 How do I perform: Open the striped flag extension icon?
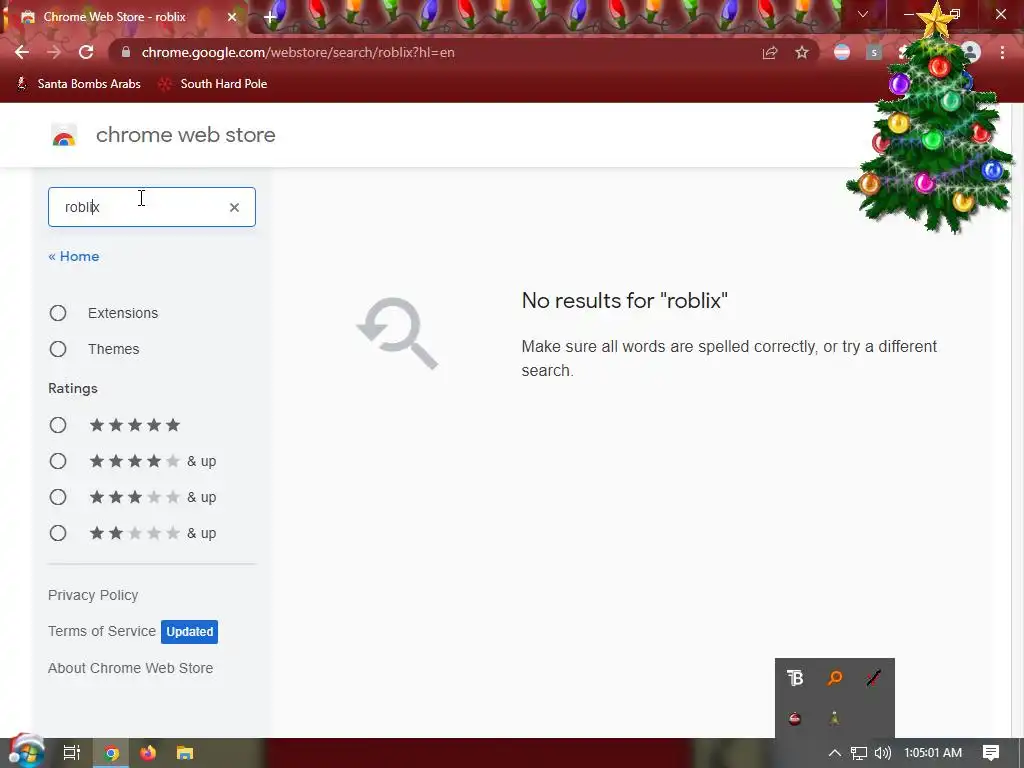pyautogui.click(x=842, y=52)
